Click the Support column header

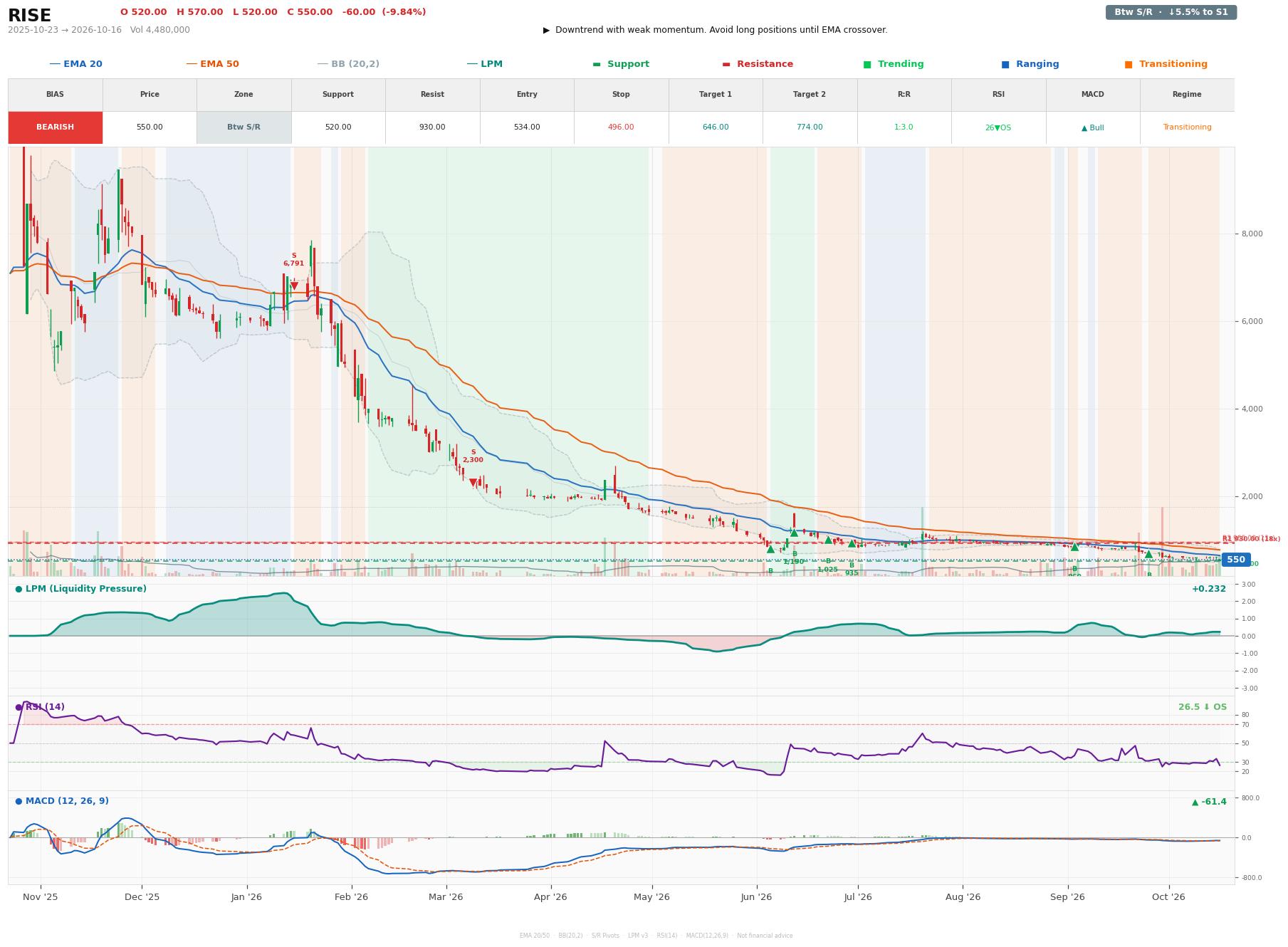point(338,95)
